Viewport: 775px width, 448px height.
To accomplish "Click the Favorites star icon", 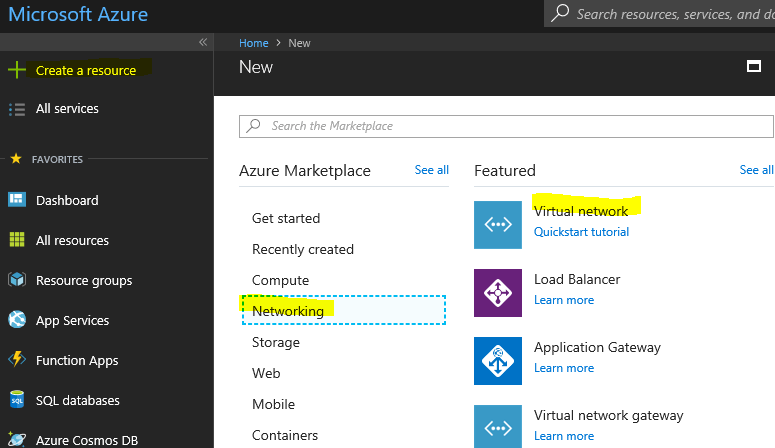I will tap(16, 159).
